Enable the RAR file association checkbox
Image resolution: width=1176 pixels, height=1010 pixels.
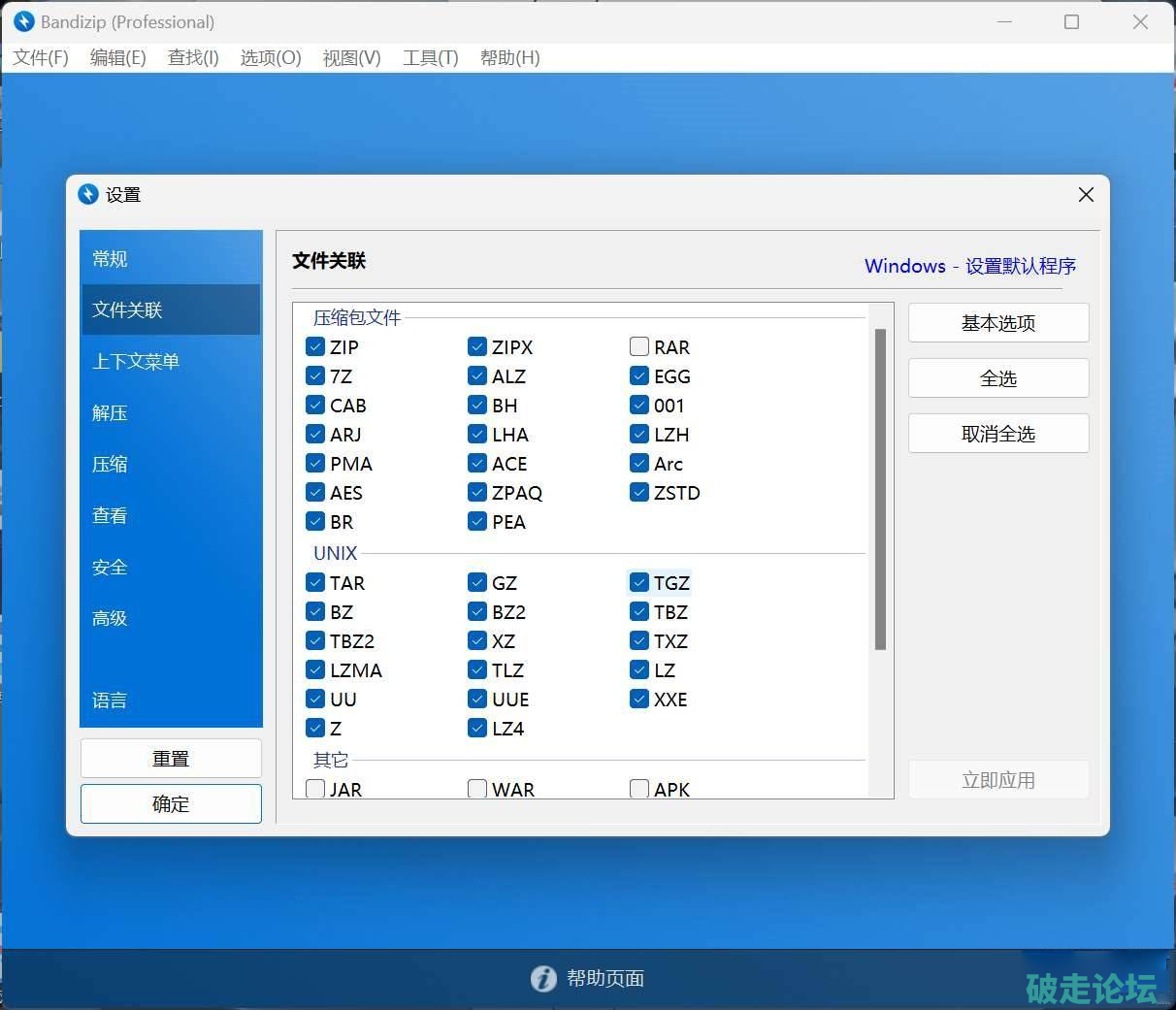tap(639, 346)
